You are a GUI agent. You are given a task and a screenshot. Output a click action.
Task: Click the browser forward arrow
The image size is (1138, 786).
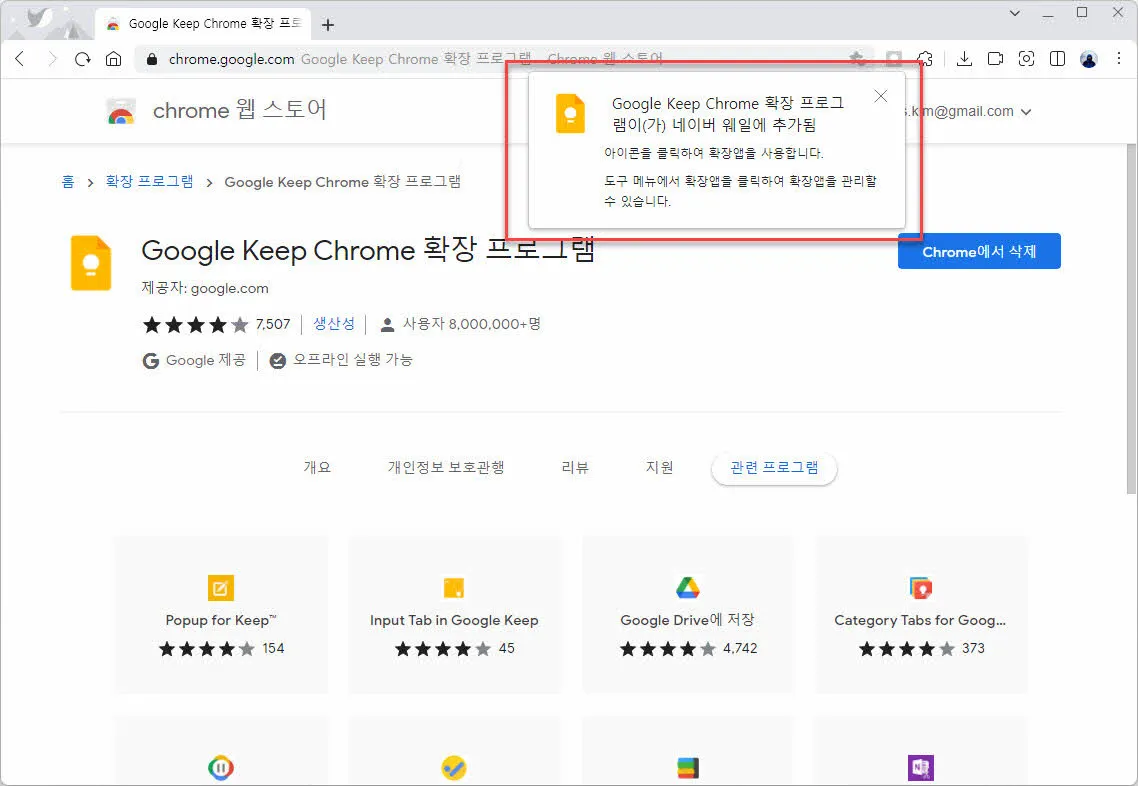coord(52,59)
